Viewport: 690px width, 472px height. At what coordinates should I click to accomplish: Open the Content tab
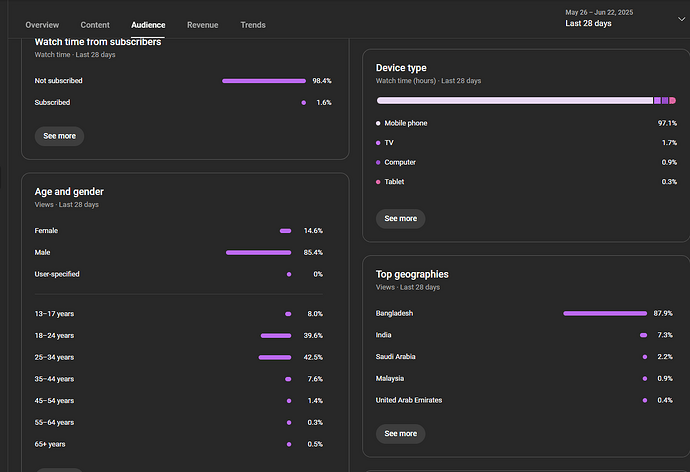[x=95, y=25]
